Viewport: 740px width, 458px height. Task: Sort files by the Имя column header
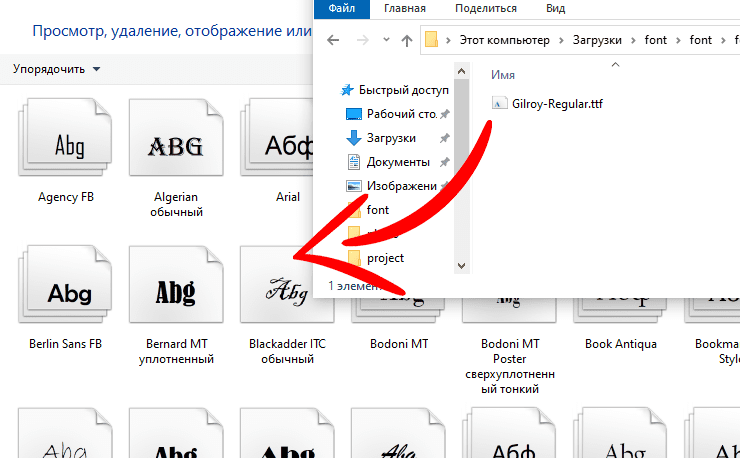click(x=503, y=74)
